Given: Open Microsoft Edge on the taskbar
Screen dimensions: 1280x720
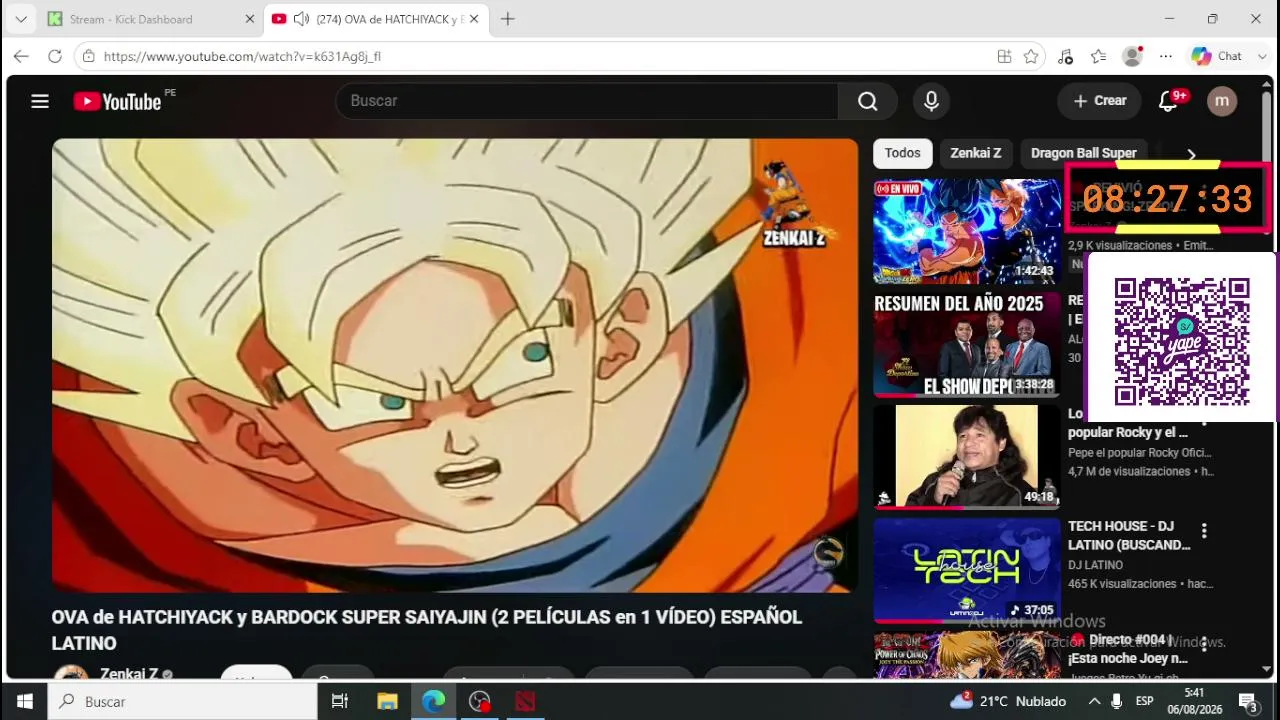Looking at the screenshot, I should pos(433,701).
